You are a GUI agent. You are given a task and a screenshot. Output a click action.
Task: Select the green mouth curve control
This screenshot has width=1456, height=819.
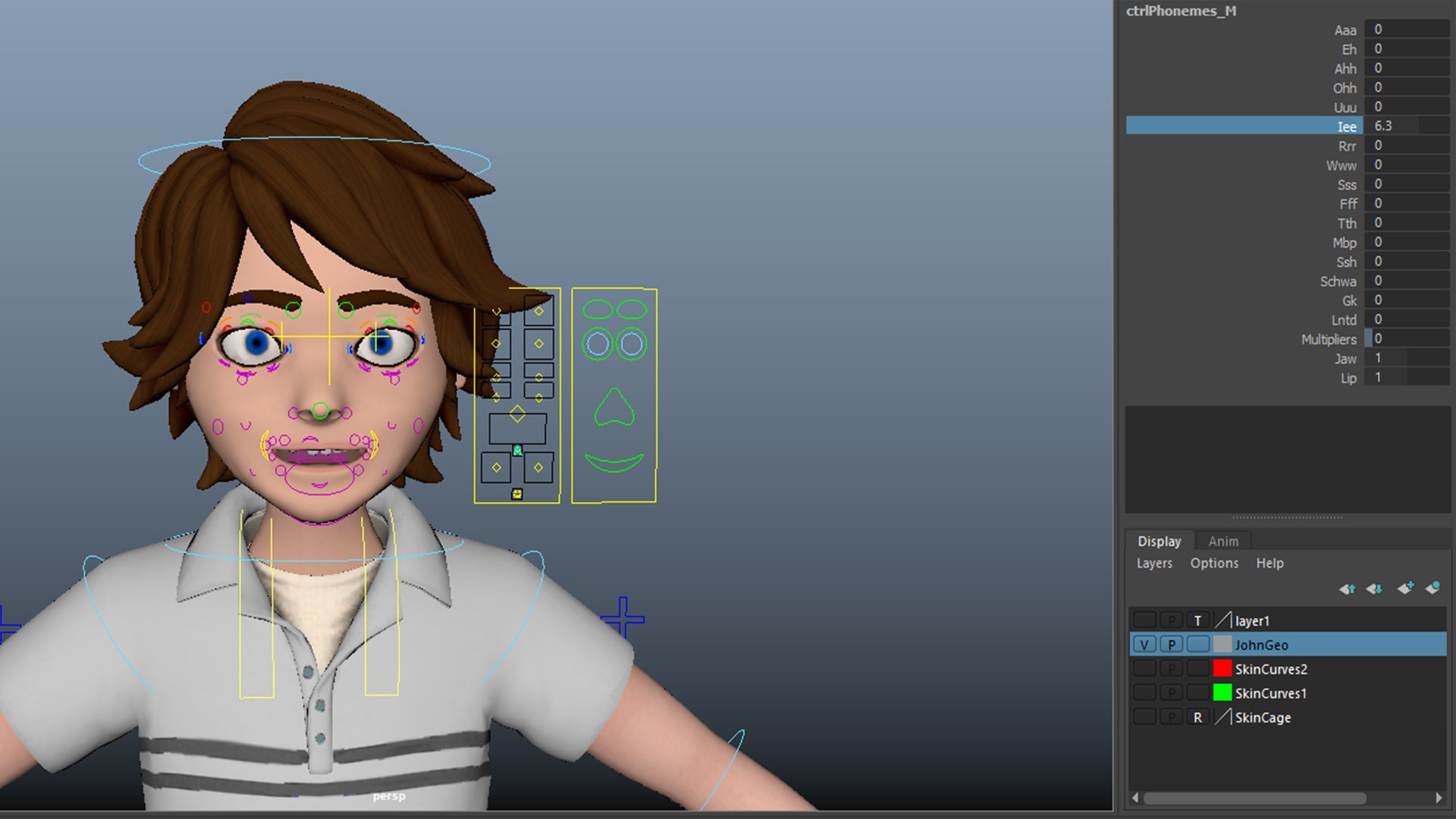tap(614, 463)
